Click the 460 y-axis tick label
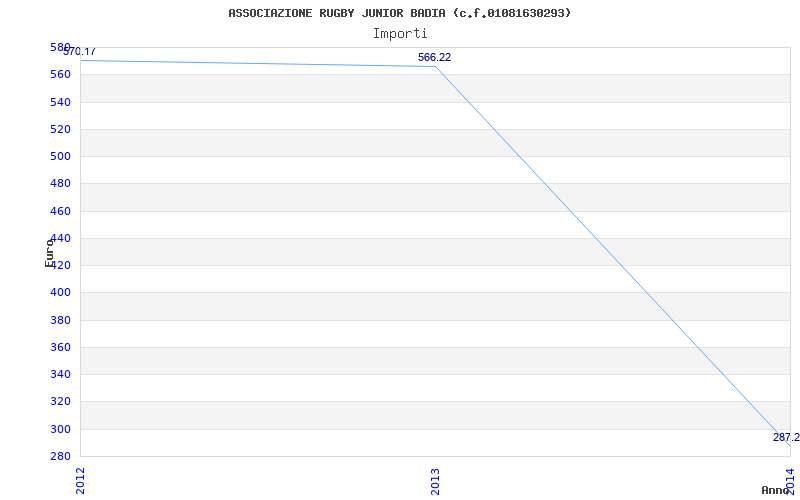The width and height of the screenshot is (800, 500). click(60, 211)
